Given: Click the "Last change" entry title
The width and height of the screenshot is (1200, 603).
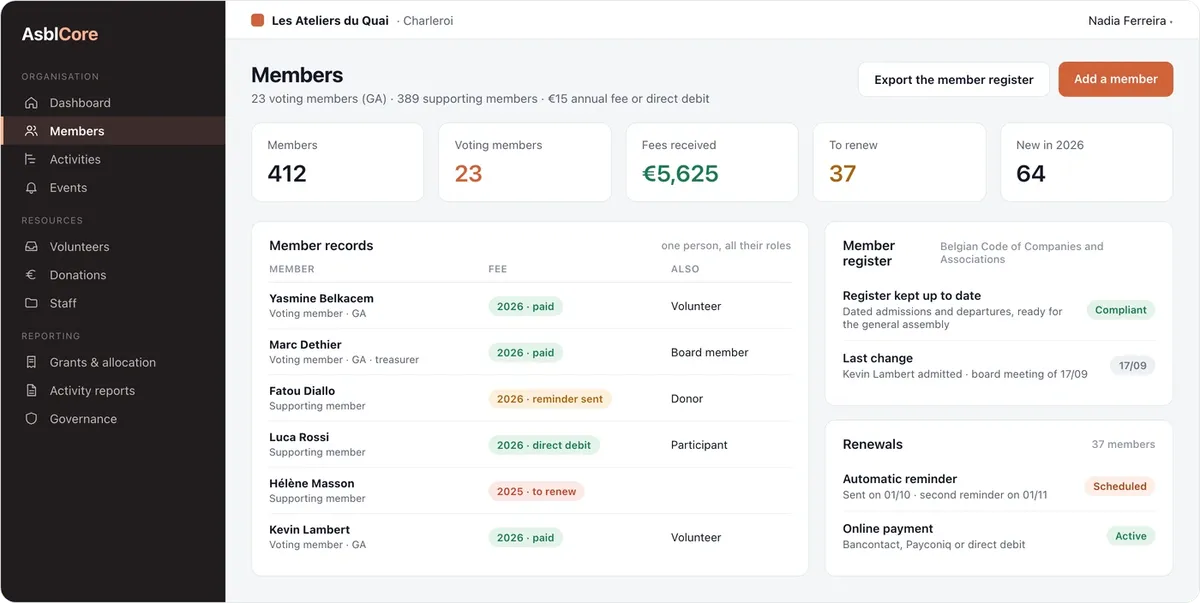Looking at the screenshot, I should (x=878, y=358).
